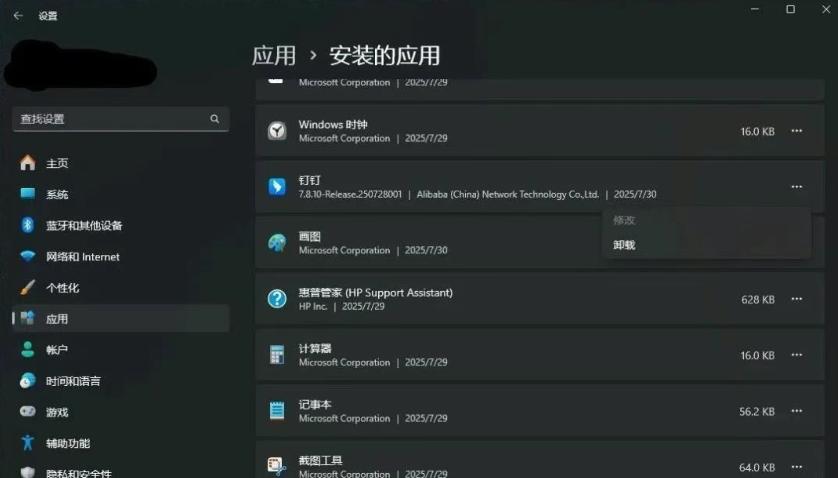Image resolution: width=838 pixels, height=478 pixels.
Task: Click the 画图 app name
Action: click(x=309, y=236)
